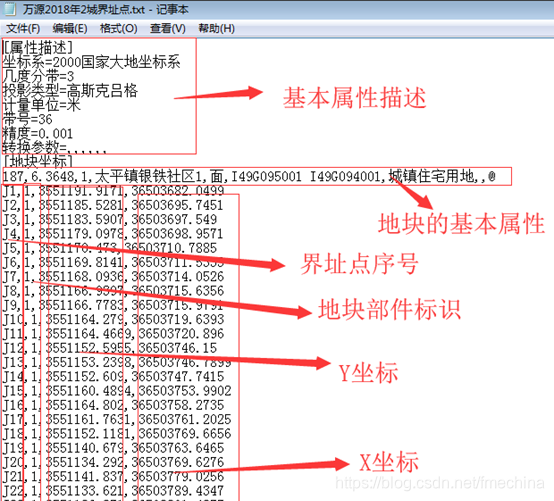This screenshot has width=554, height=501.
Task: Click the line 几度分带=3
Action: pyautogui.click(x=38, y=76)
